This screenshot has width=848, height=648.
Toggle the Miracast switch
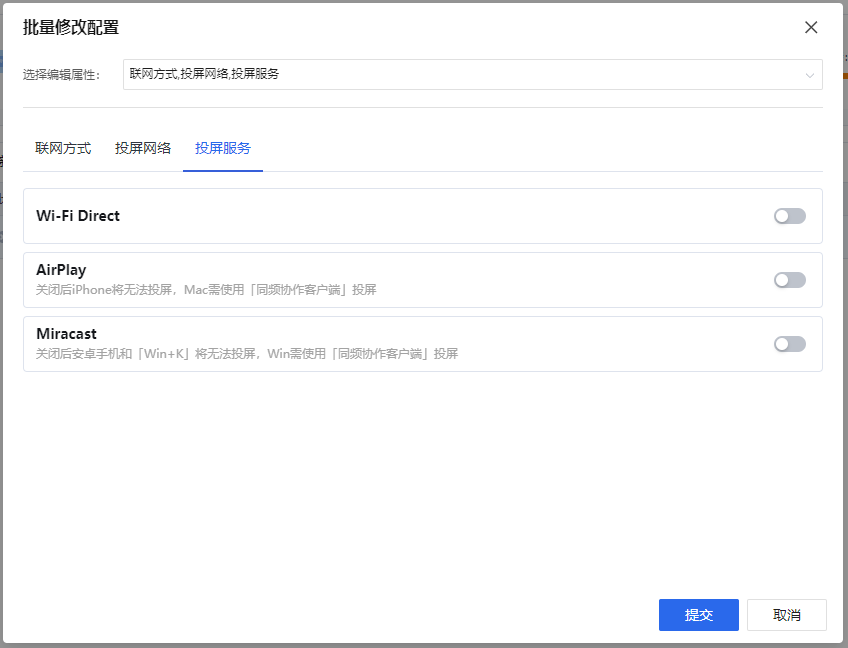click(x=790, y=343)
